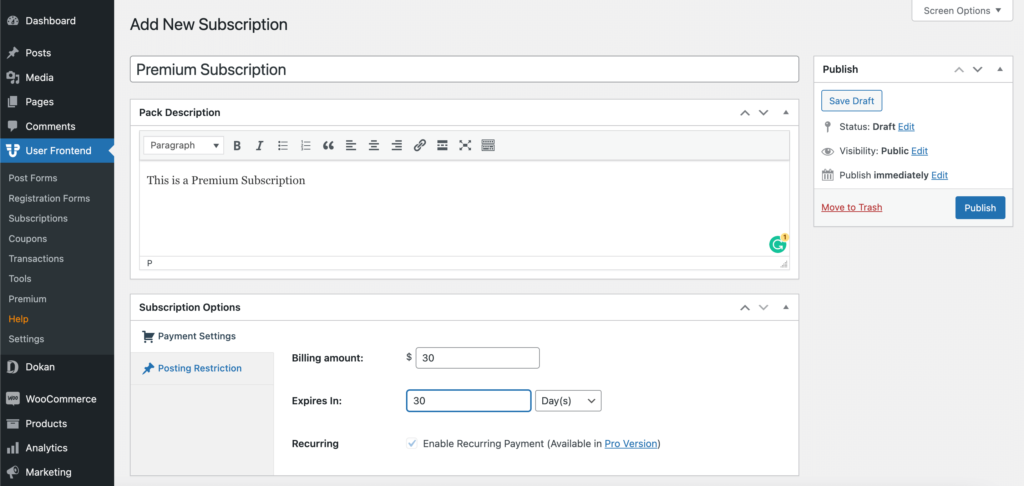Open the Pro Version link
The width and height of the screenshot is (1024, 486).
point(631,444)
